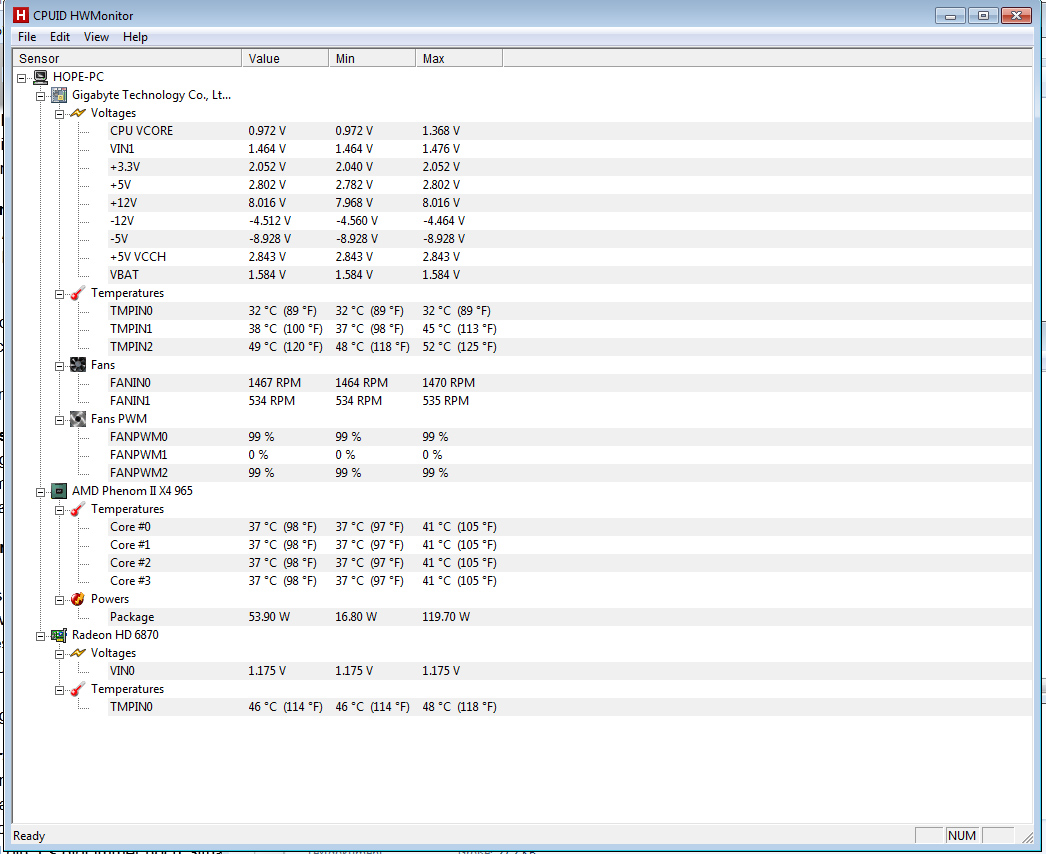
Task: Collapse the motherboard Voltages group
Action: (59, 114)
